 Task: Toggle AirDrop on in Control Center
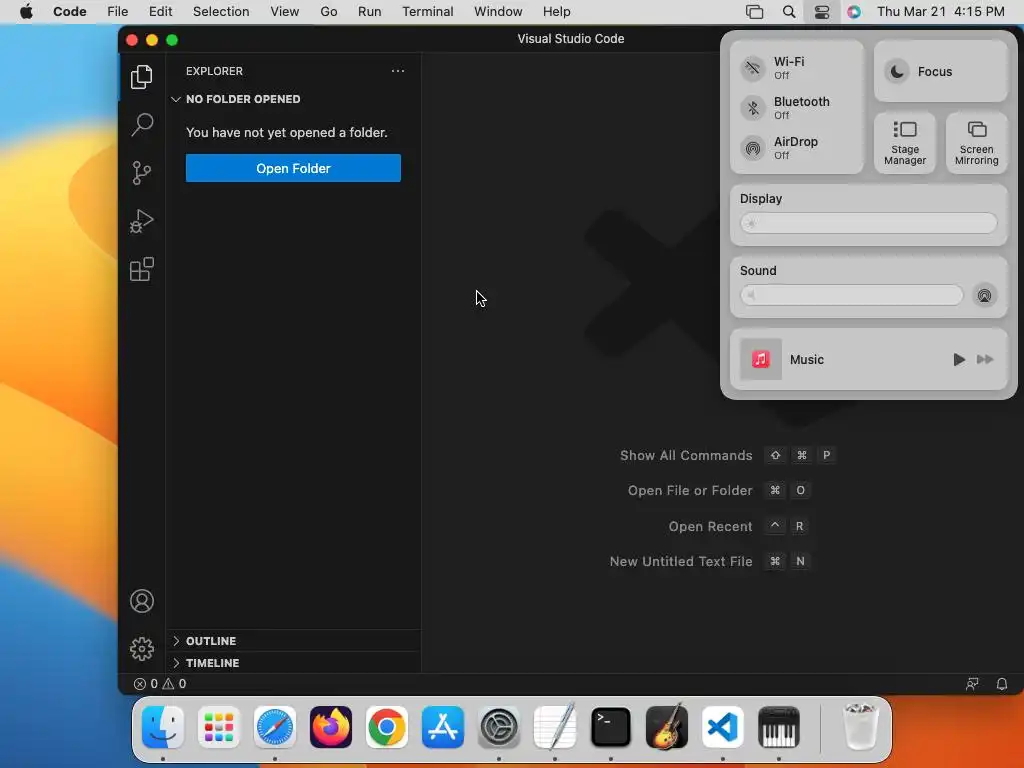(x=753, y=148)
